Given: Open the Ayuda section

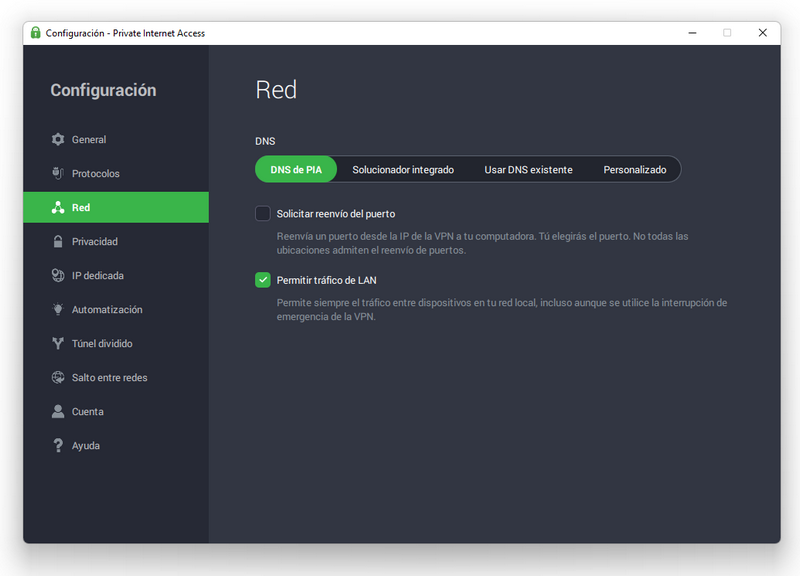Looking at the screenshot, I should click(116, 445).
